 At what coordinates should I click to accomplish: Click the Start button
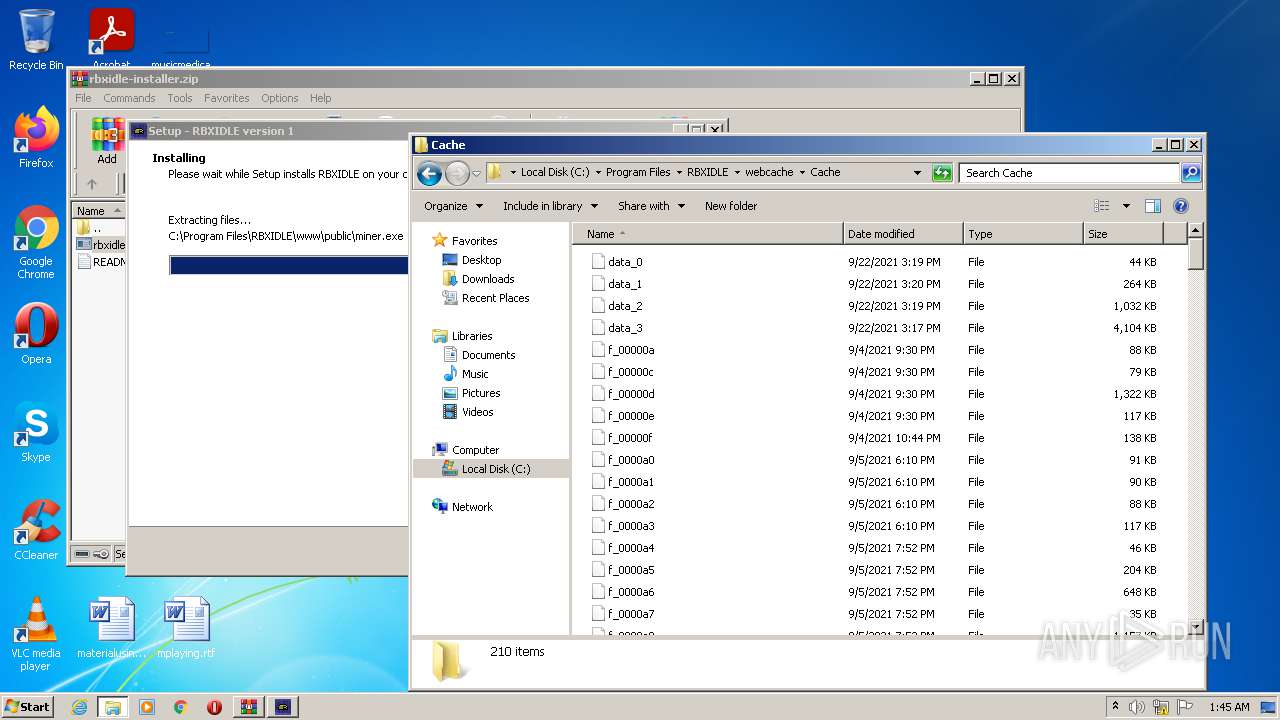coord(28,706)
